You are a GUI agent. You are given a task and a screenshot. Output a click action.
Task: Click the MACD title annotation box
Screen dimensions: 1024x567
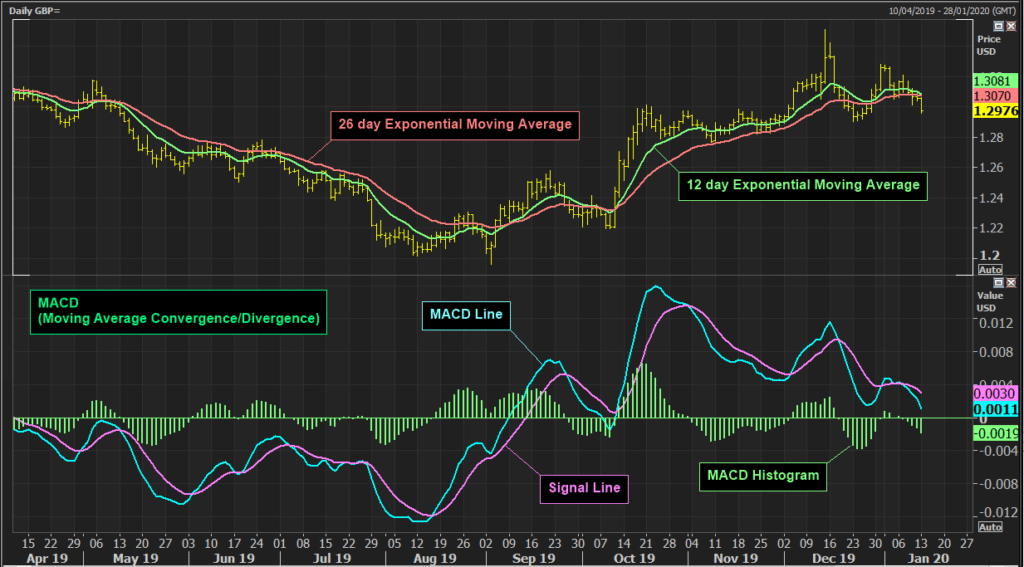click(177, 310)
